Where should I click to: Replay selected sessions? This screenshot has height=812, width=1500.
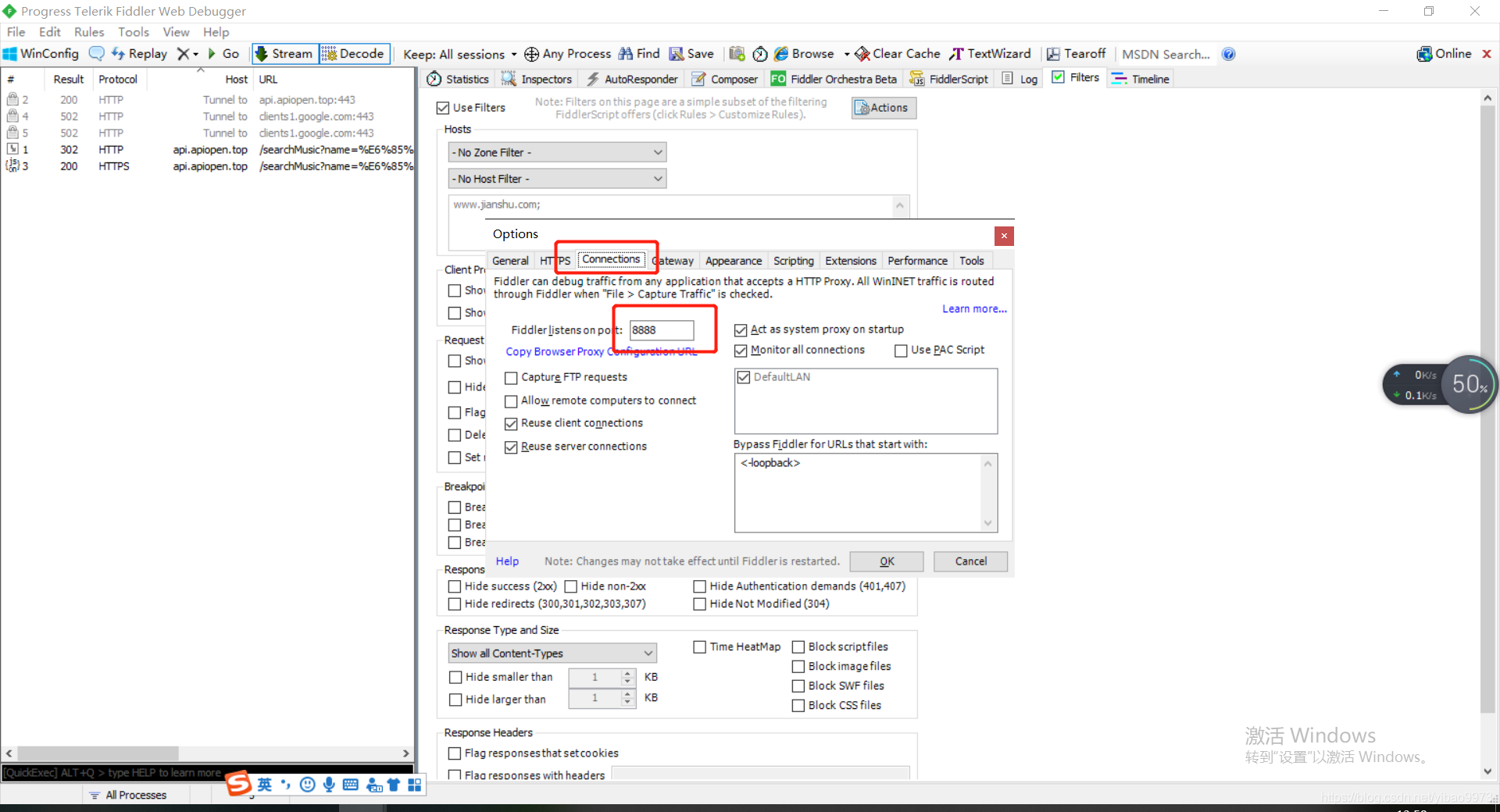click(139, 54)
